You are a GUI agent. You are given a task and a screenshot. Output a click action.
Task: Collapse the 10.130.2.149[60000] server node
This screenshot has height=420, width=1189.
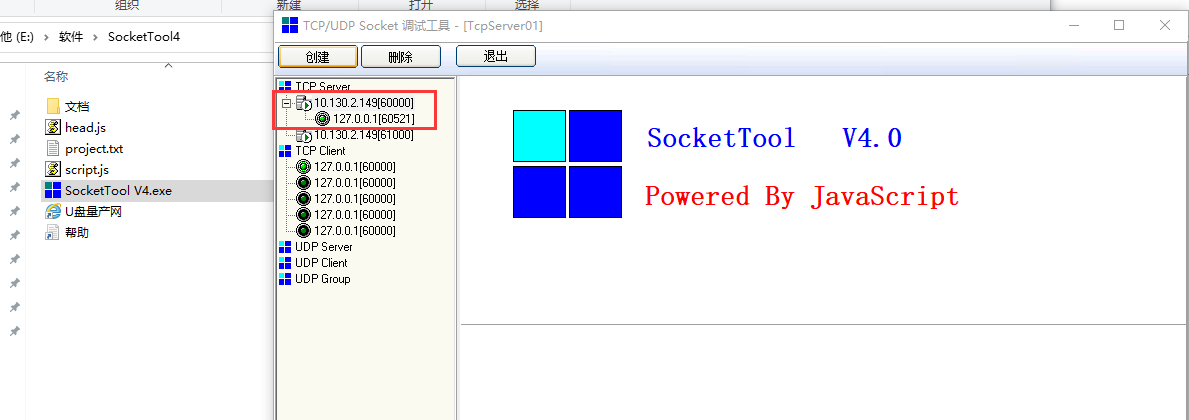(x=286, y=102)
